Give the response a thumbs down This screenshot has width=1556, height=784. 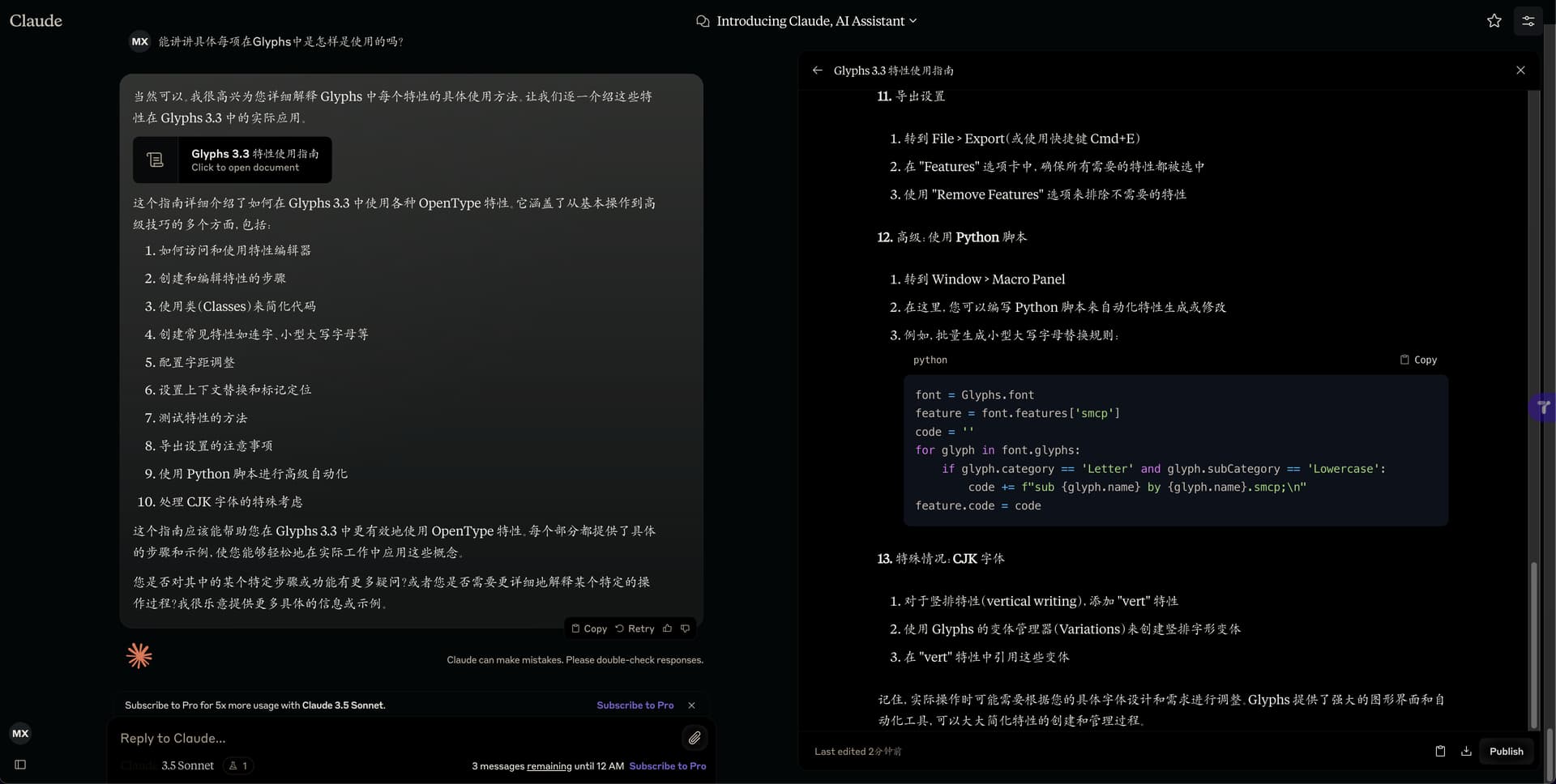tap(686, 628)
